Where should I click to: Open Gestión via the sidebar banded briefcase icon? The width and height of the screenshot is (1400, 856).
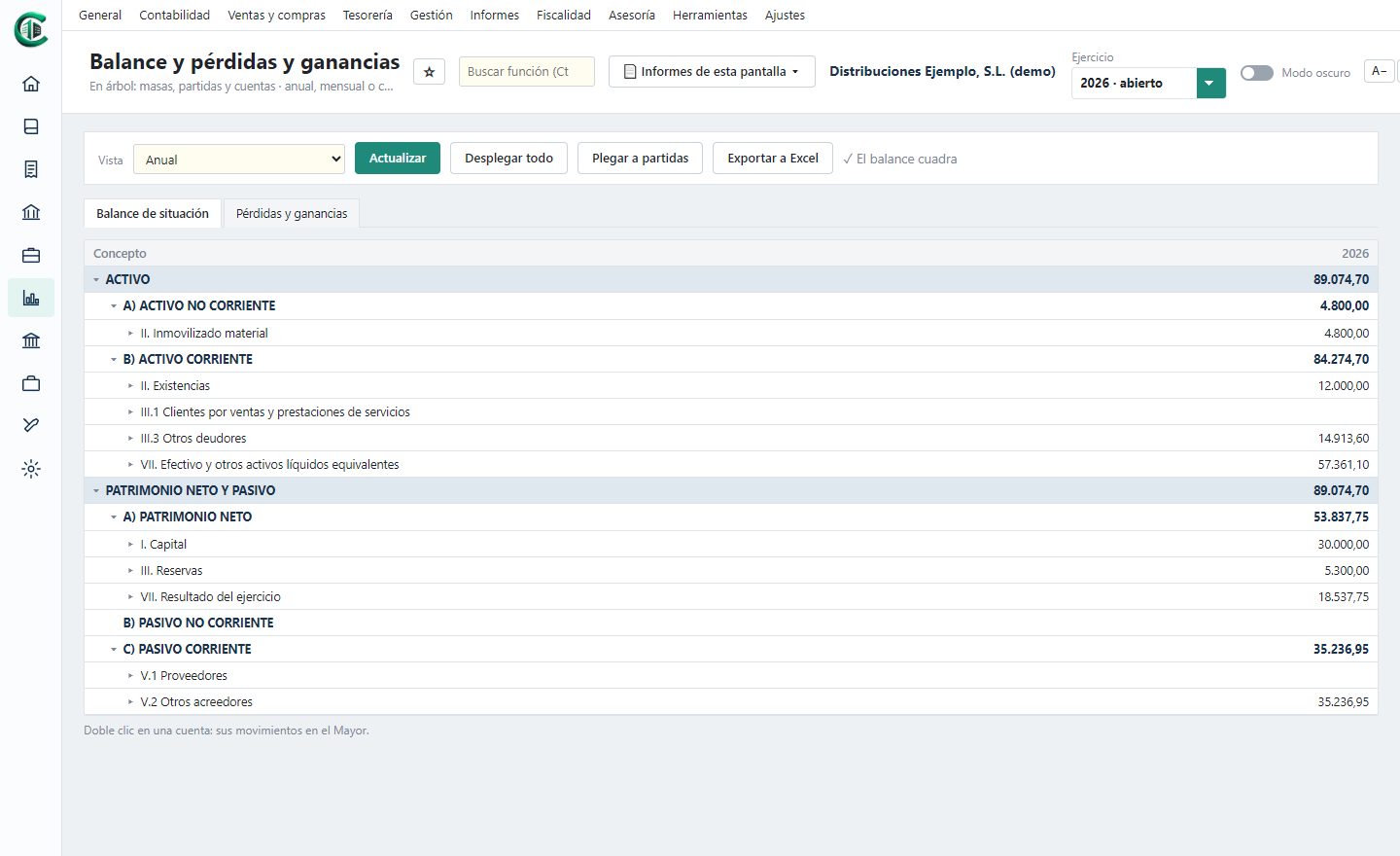pos(31,255)
